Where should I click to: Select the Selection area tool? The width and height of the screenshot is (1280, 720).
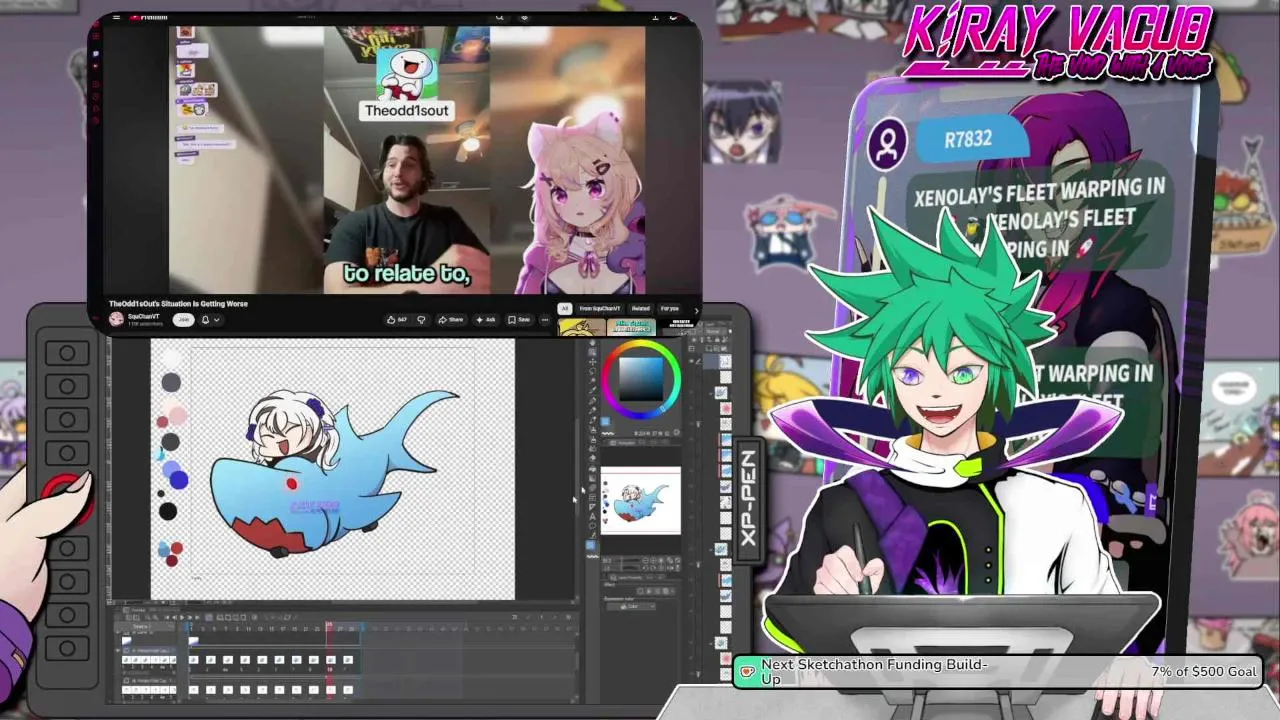pos(592,371)
